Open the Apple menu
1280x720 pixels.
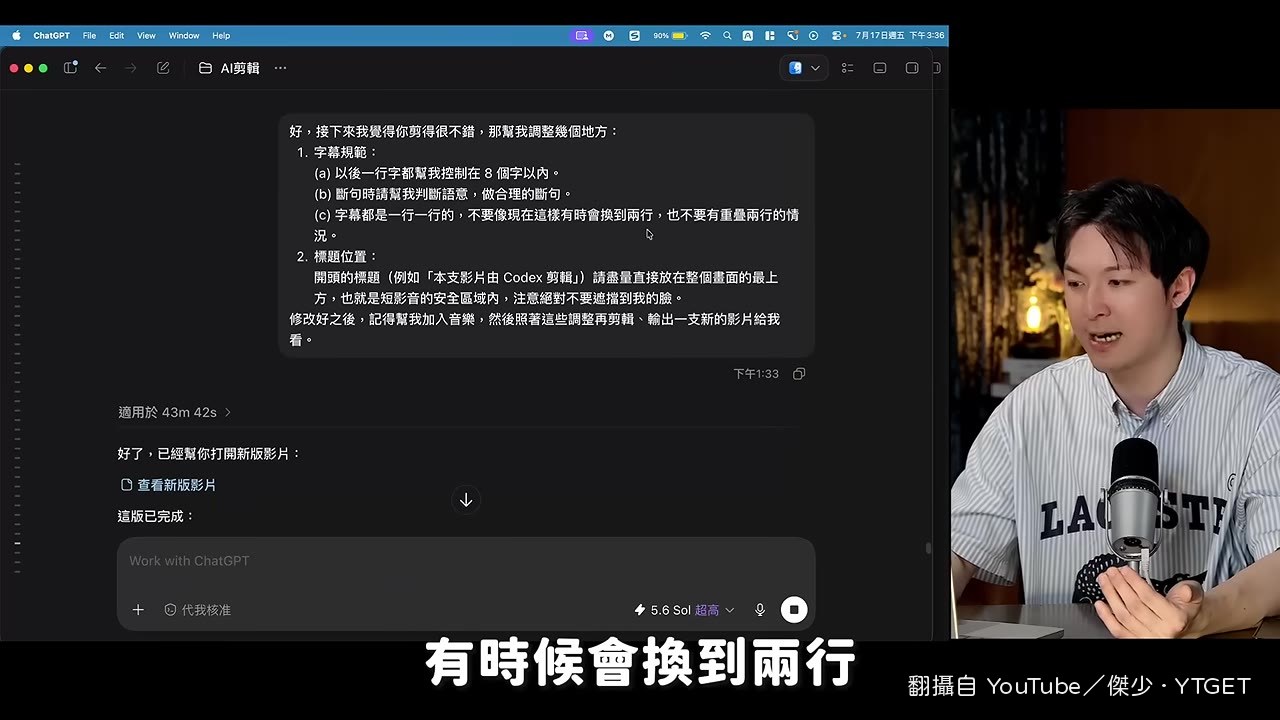(16, 35)
